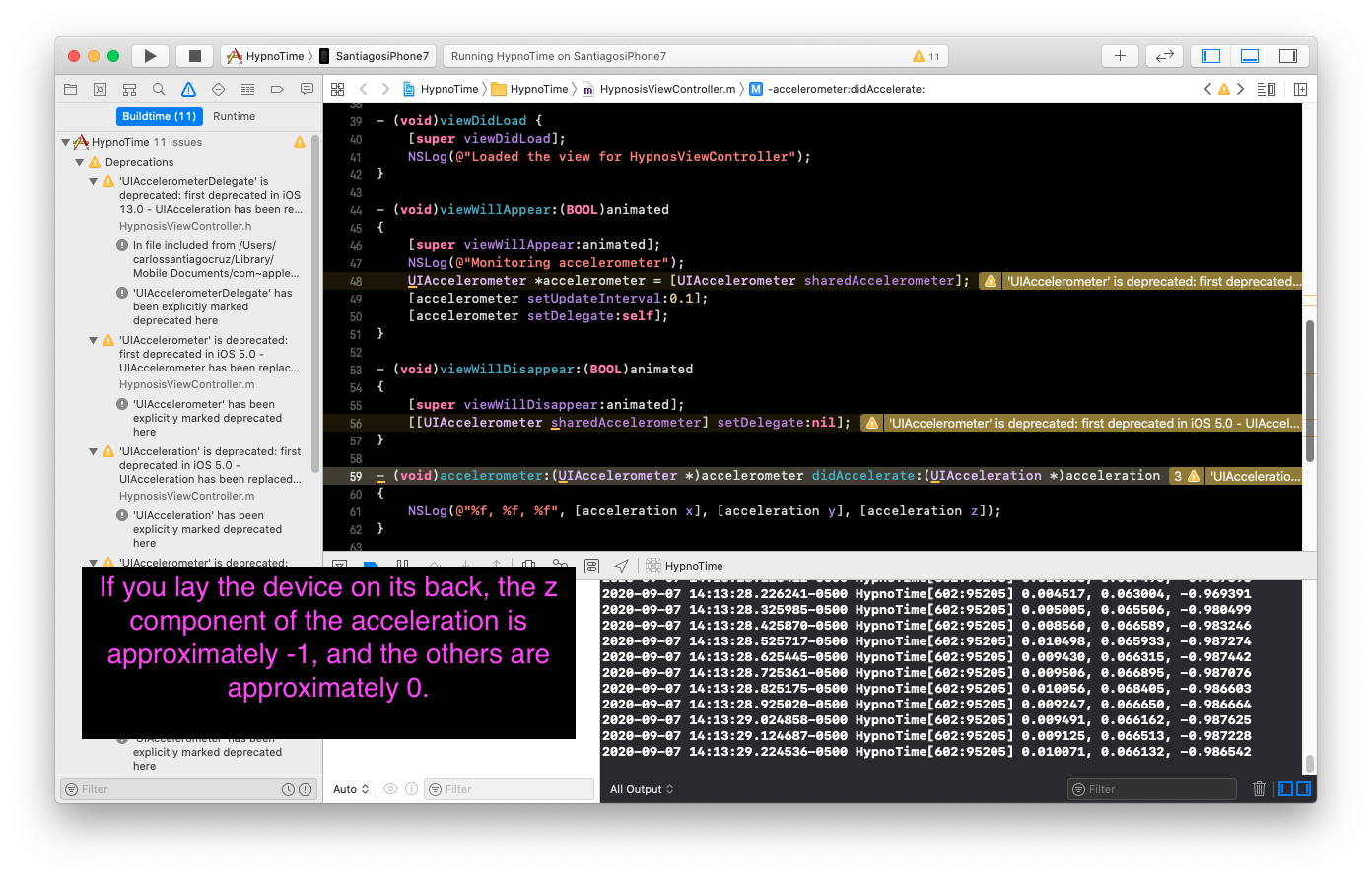Viewport: 1372px width, 876px height.
Task: Jump to next issue arrow
Action: 1240,89
